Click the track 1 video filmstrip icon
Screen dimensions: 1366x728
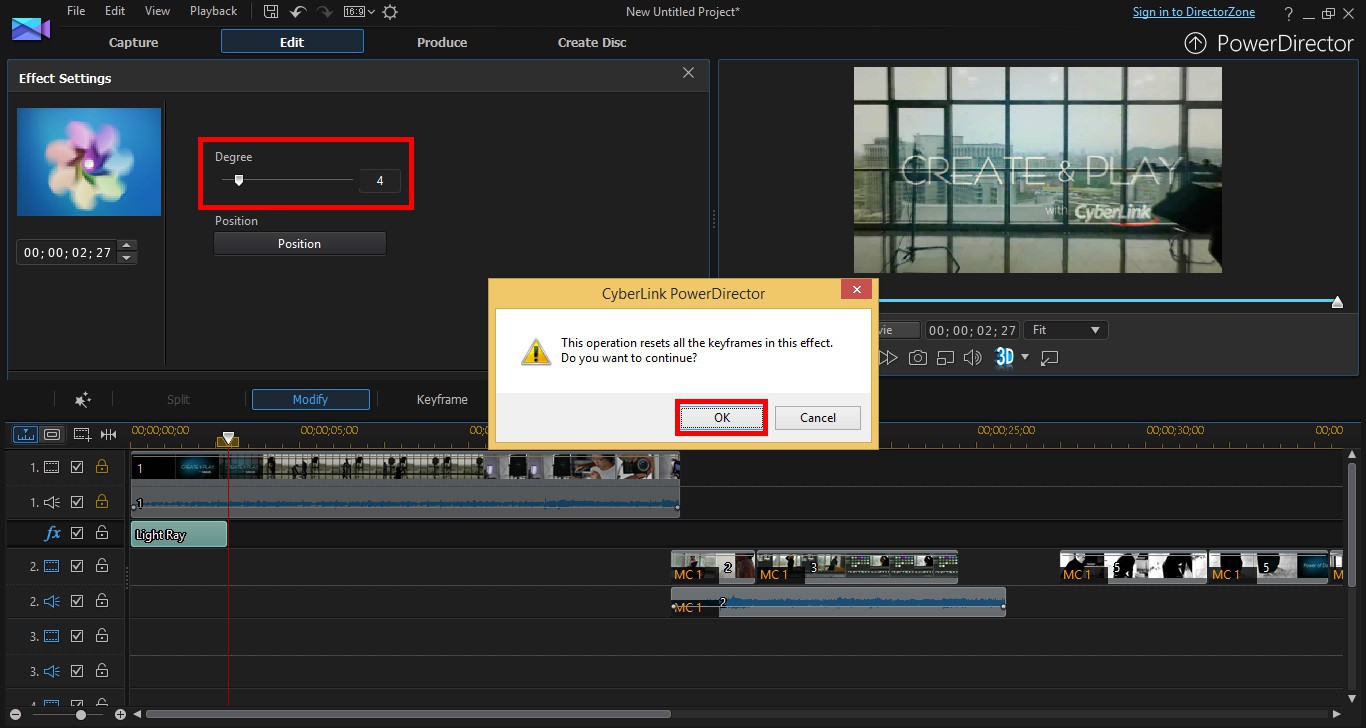click(51, 467)
